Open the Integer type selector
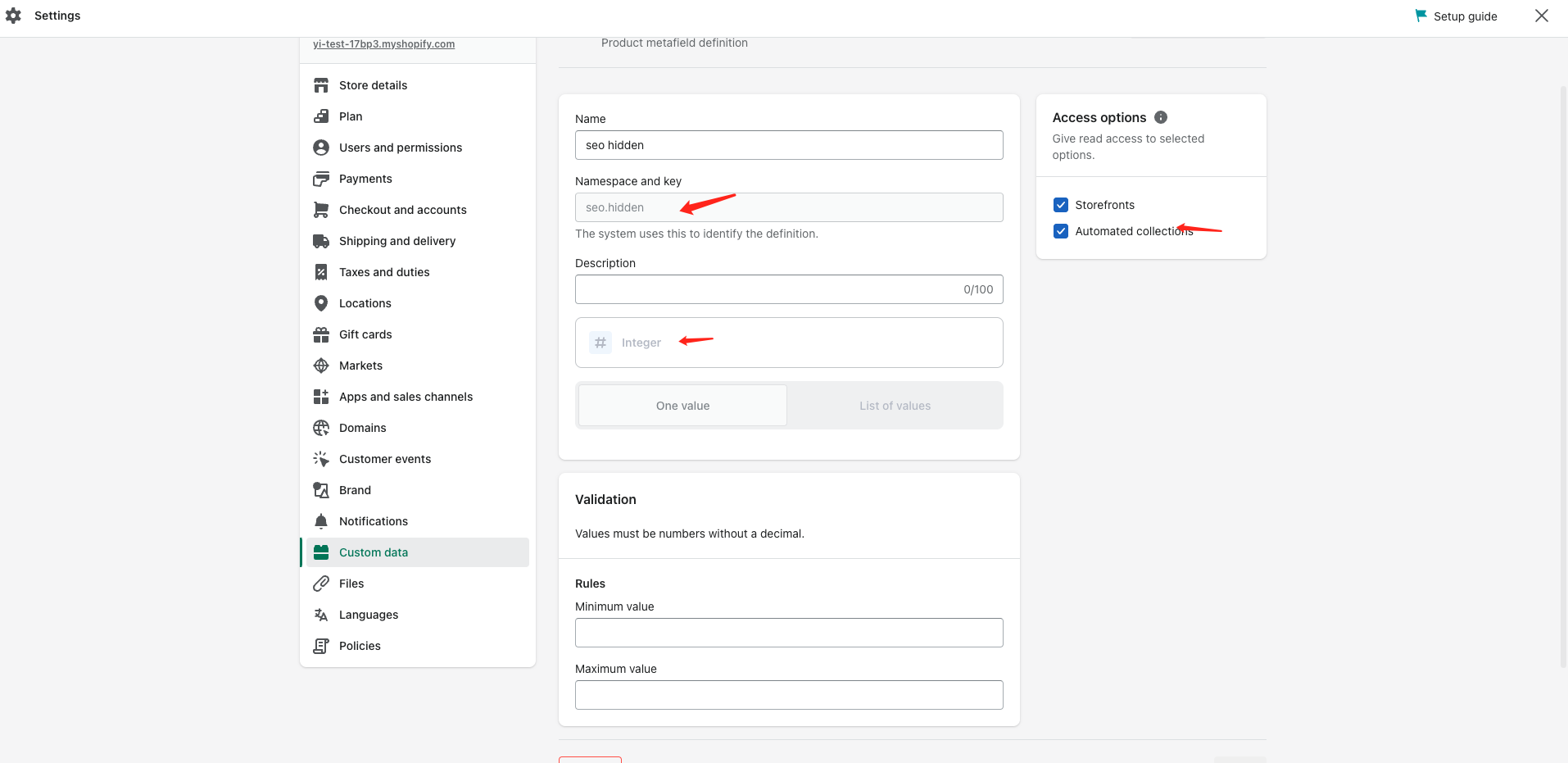Viewport: 1568px width, 763px height. pyautogui.click(x=788, y=343)
